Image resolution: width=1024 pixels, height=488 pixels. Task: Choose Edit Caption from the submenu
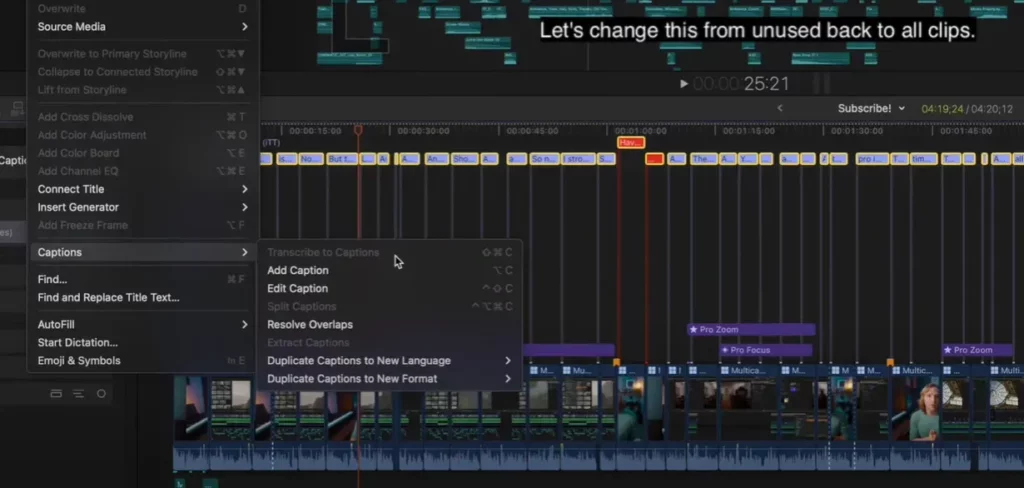(297, 288)
